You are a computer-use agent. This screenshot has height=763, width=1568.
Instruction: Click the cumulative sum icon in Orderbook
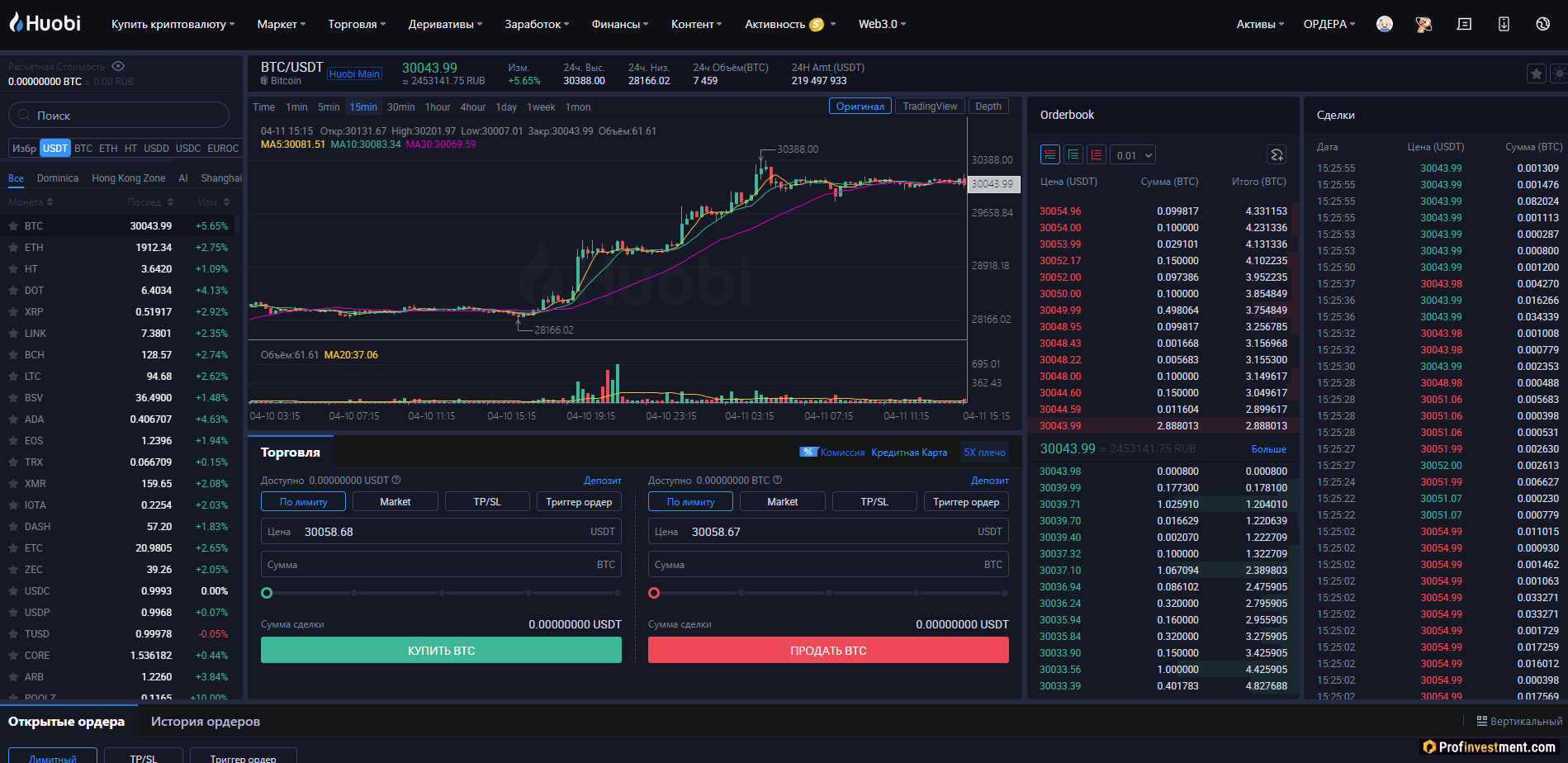(1277, 154)
